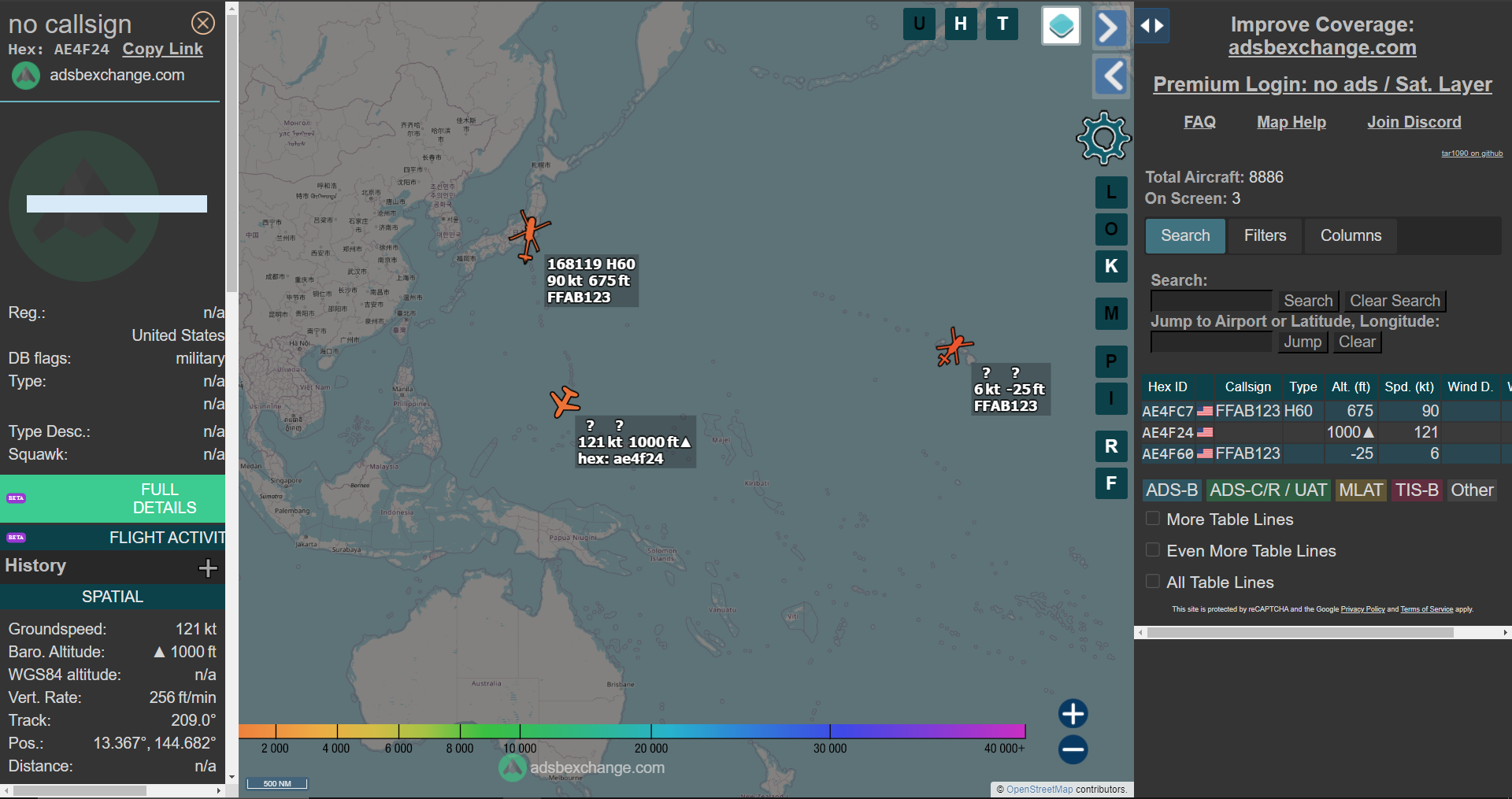Toggle the sidebar width arrows button
The height and width of the screenshot is (799, 1512).
(x=1152, y=26)
